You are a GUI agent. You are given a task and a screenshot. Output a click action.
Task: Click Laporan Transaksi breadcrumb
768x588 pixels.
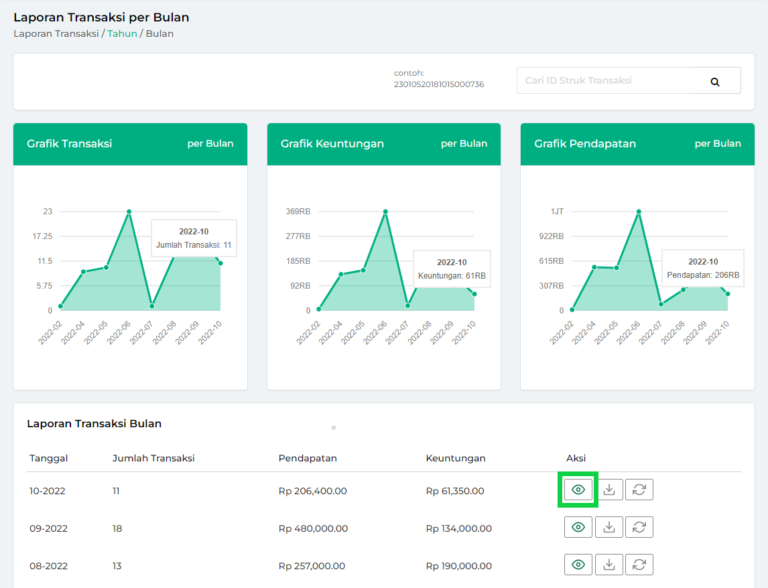(56, 33)
